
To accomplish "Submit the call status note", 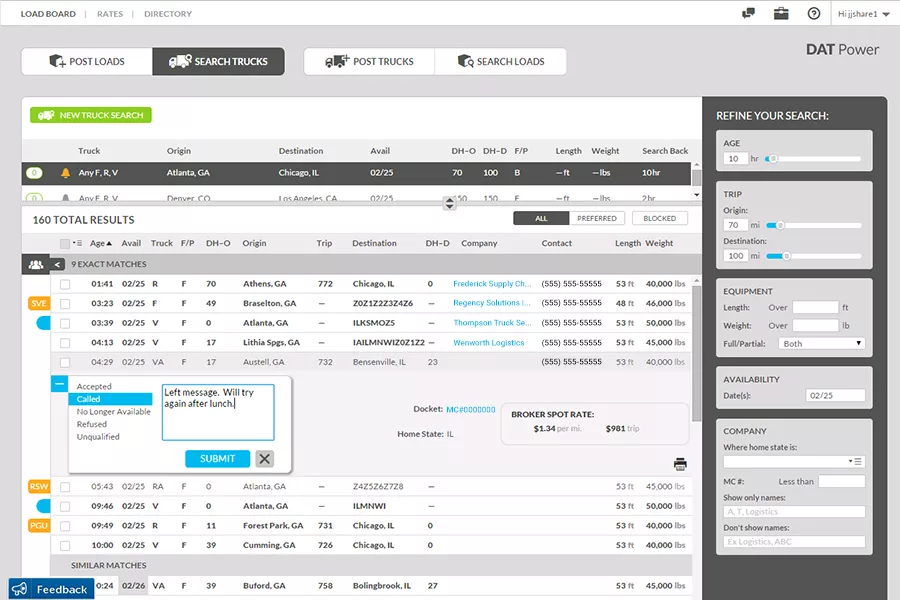I will coord(218,459).
